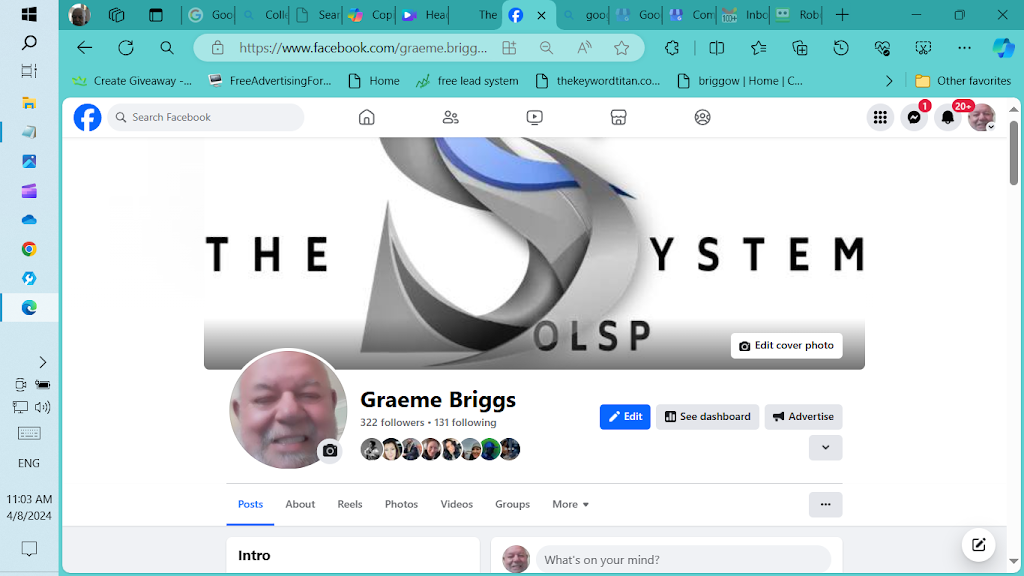The width and height of the screenshot is (1024, 576).
Task: Open FreeAdvertisingFor bookmark
Action: coord(270,81)
